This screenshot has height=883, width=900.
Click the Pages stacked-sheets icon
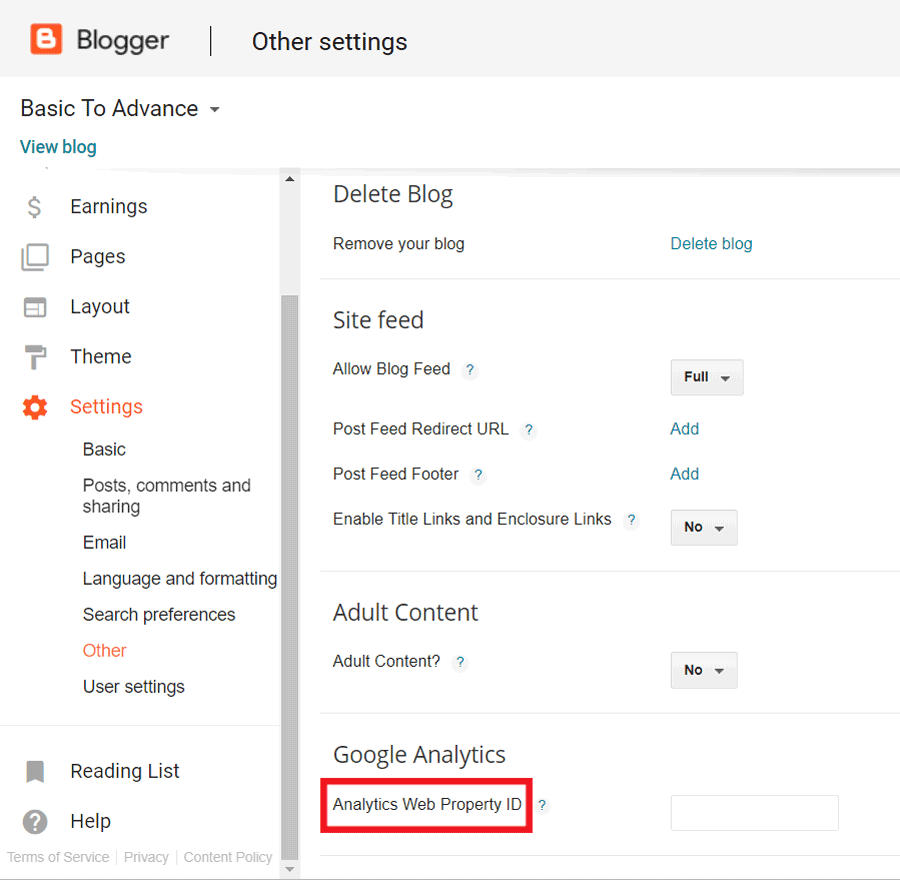pyautogui.click(x=35, y=257)
